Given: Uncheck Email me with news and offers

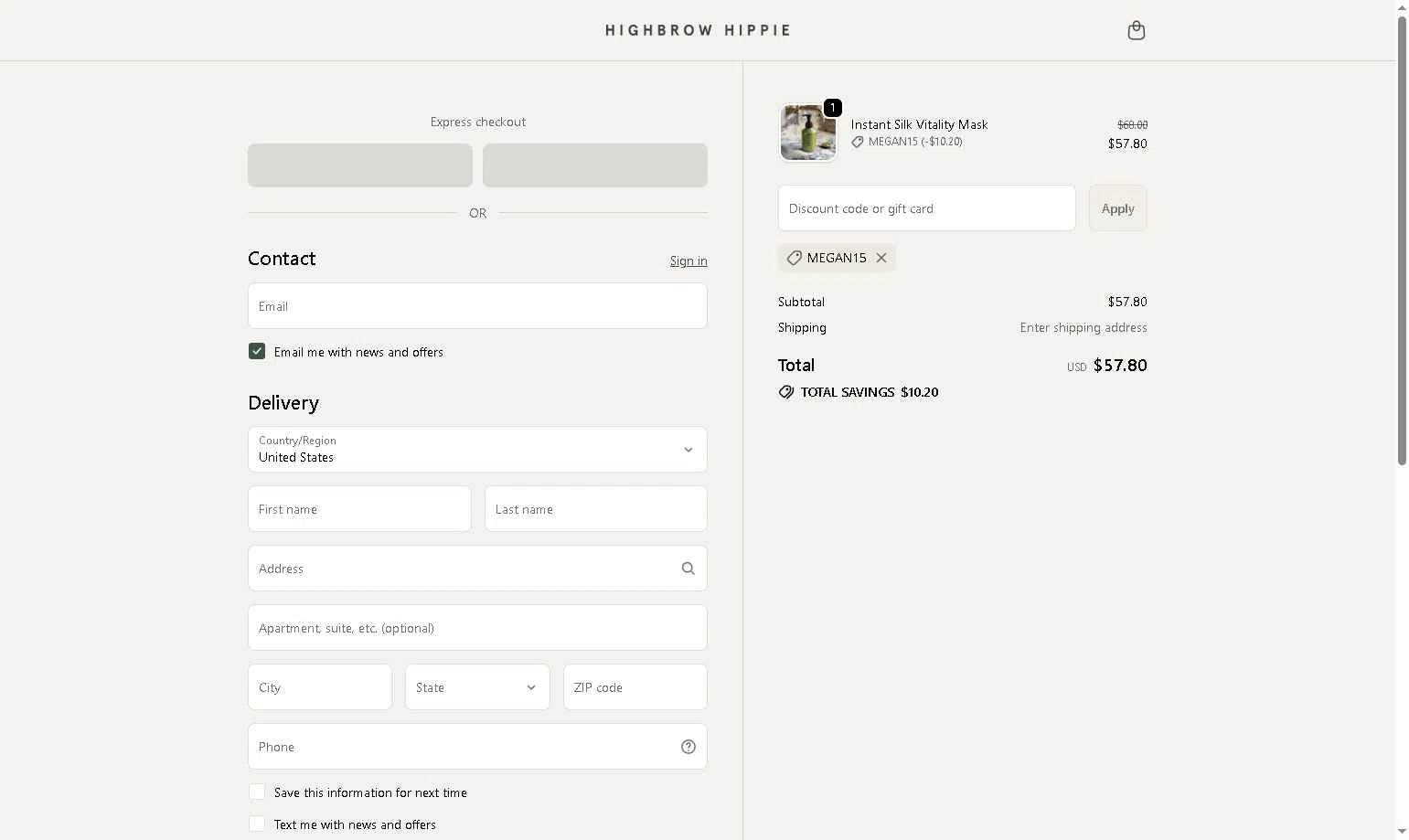Looking at the screenshot, I should (x=257, y=351).
